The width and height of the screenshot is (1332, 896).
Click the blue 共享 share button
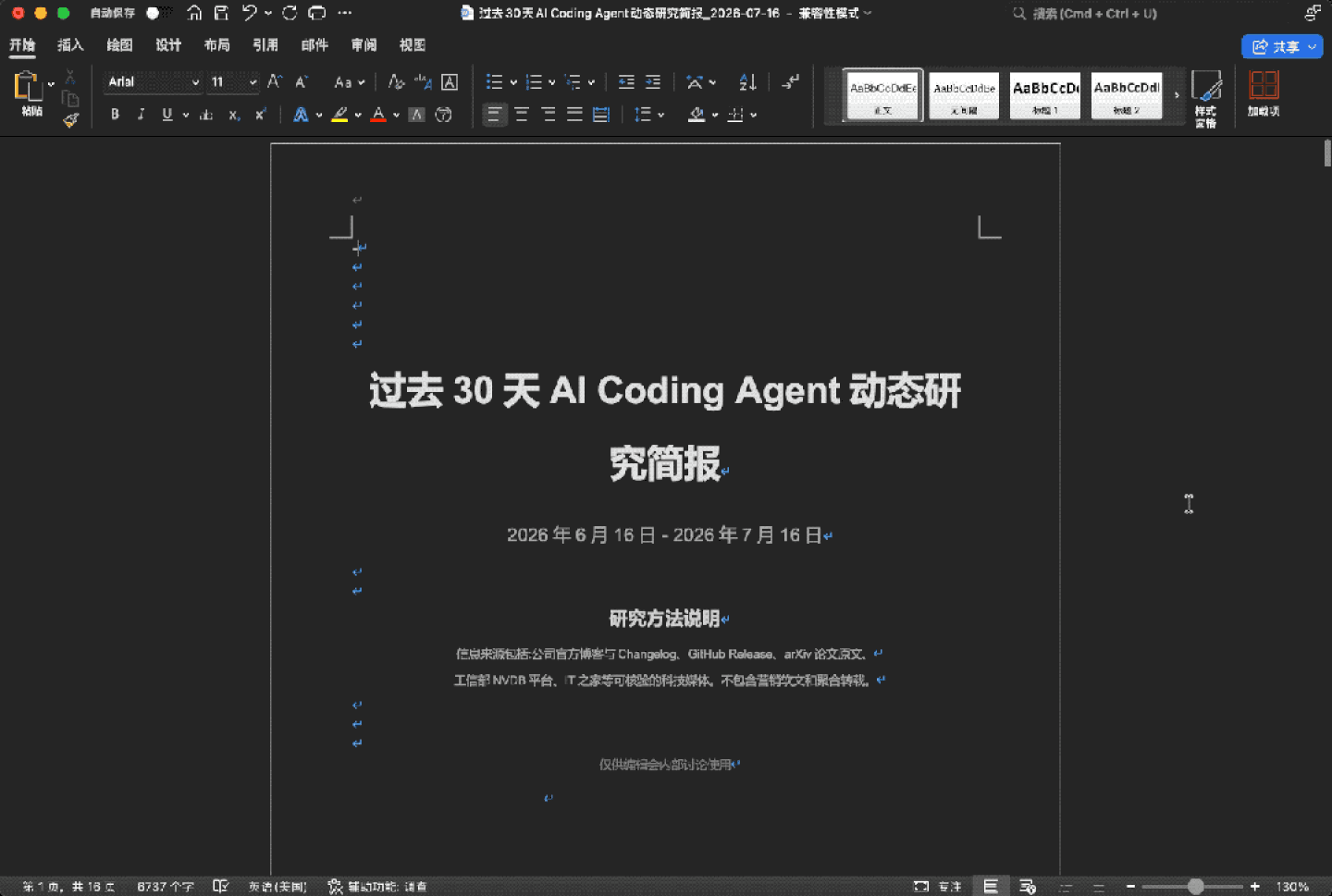(1281, 46)
